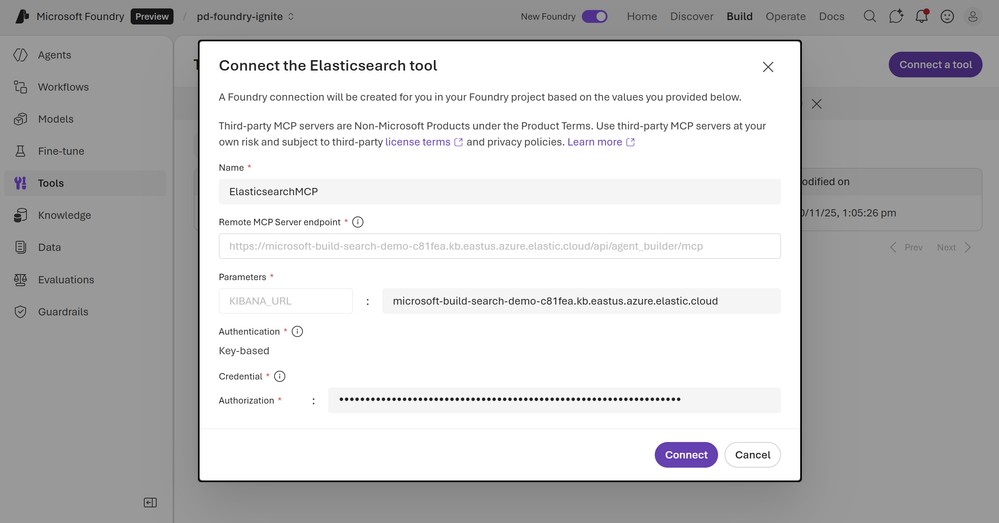
Task: Open notifications bell icon
Action: [x=922, y=17]
